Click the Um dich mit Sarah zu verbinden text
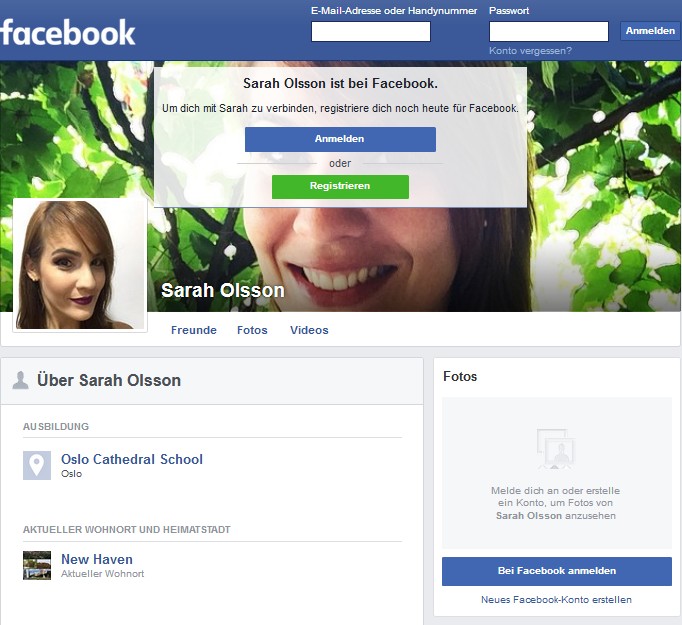Screen dimensions: 682x625 (340, 108)
